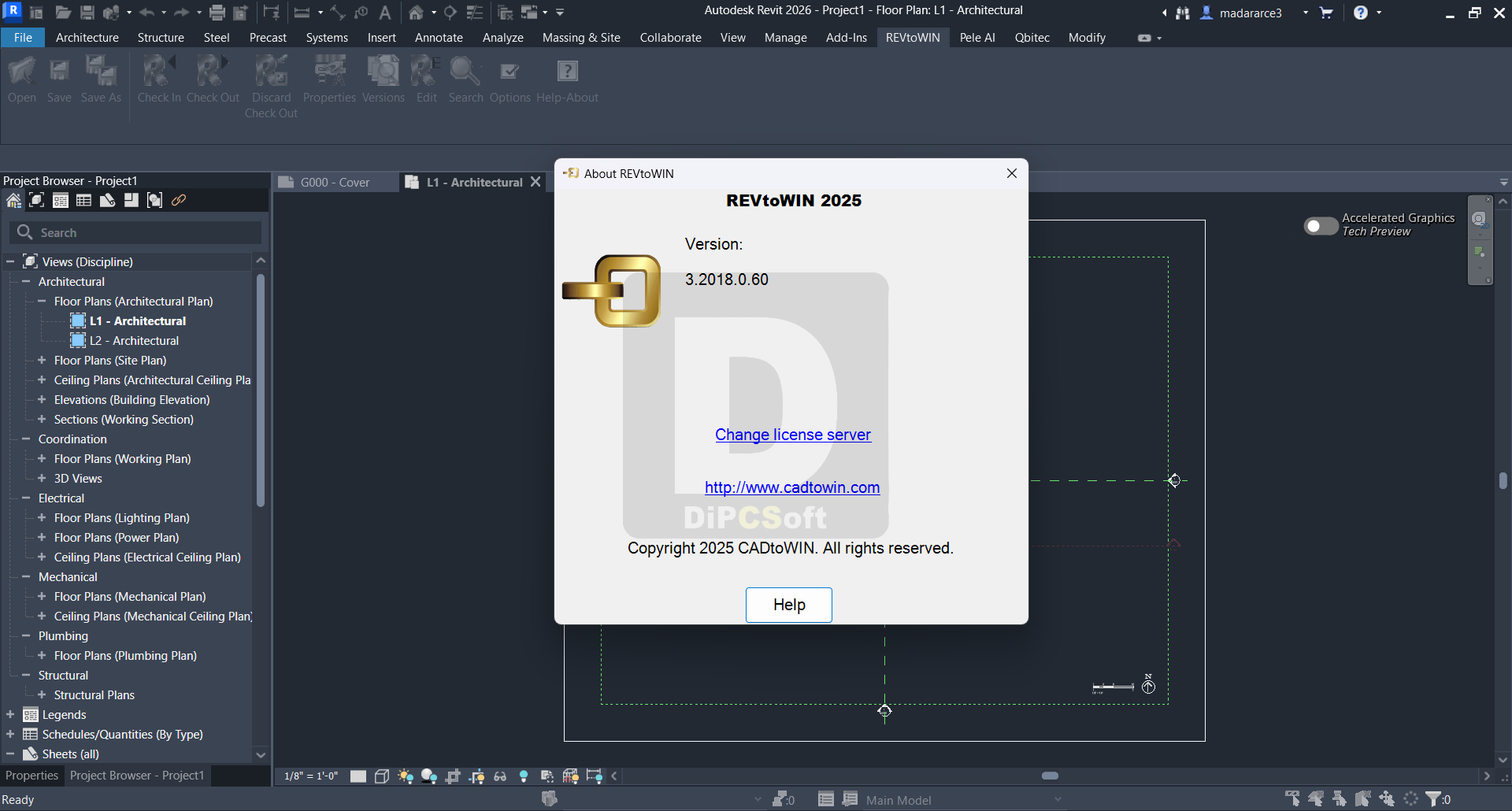Click the Thin Lines icon in quick access toolbar
This screenshot has width=1512, height=811.
(475, 13)
